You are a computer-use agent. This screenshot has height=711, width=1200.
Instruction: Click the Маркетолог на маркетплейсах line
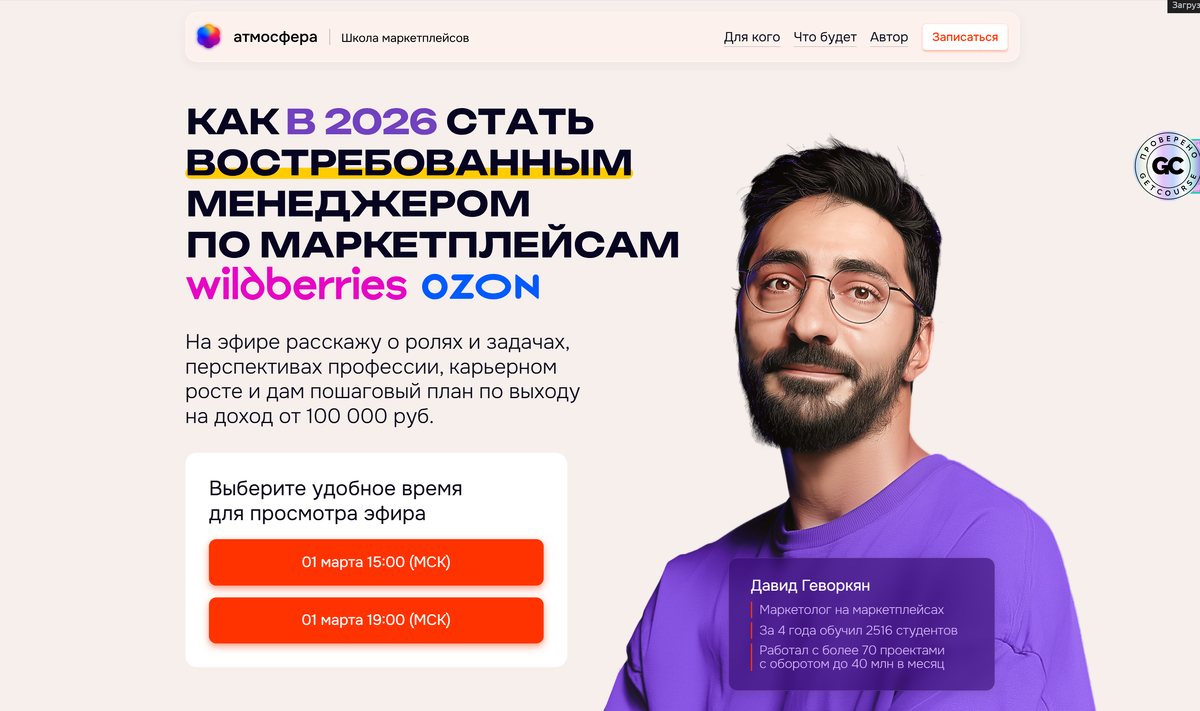point(851,609)
